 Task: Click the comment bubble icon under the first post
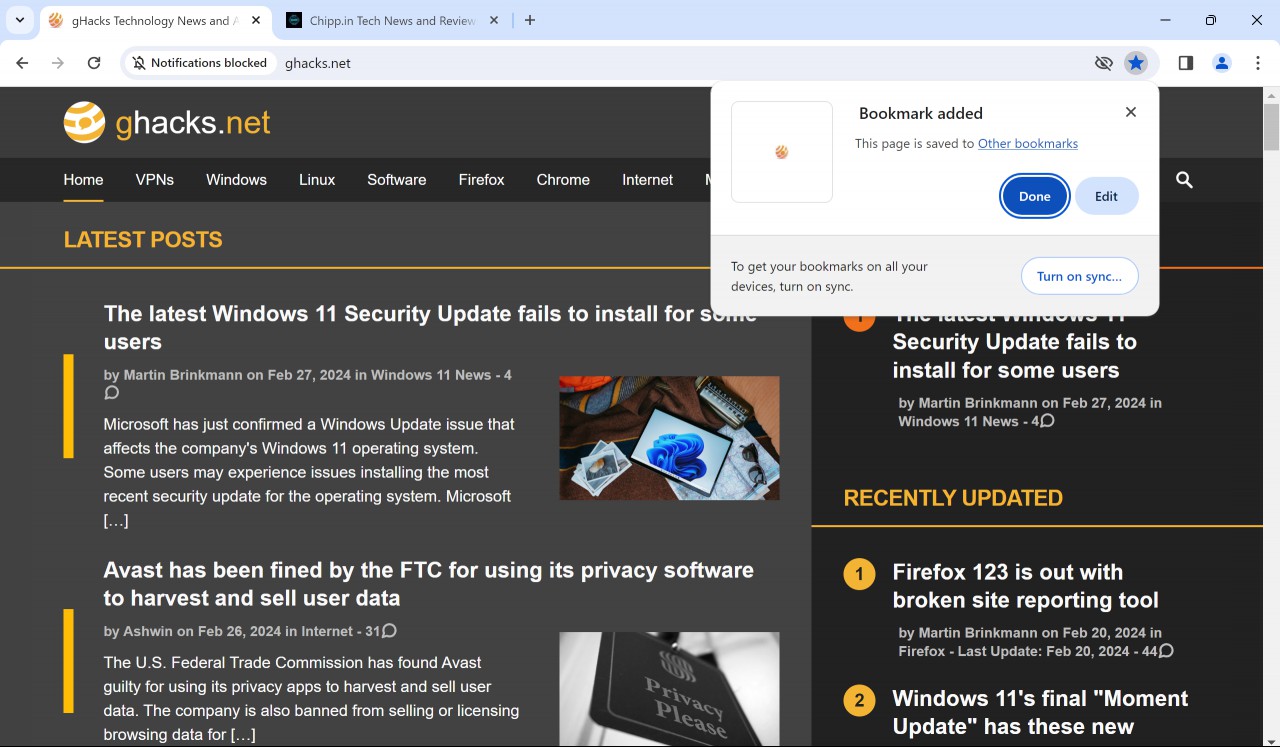(x=111, y=393)
